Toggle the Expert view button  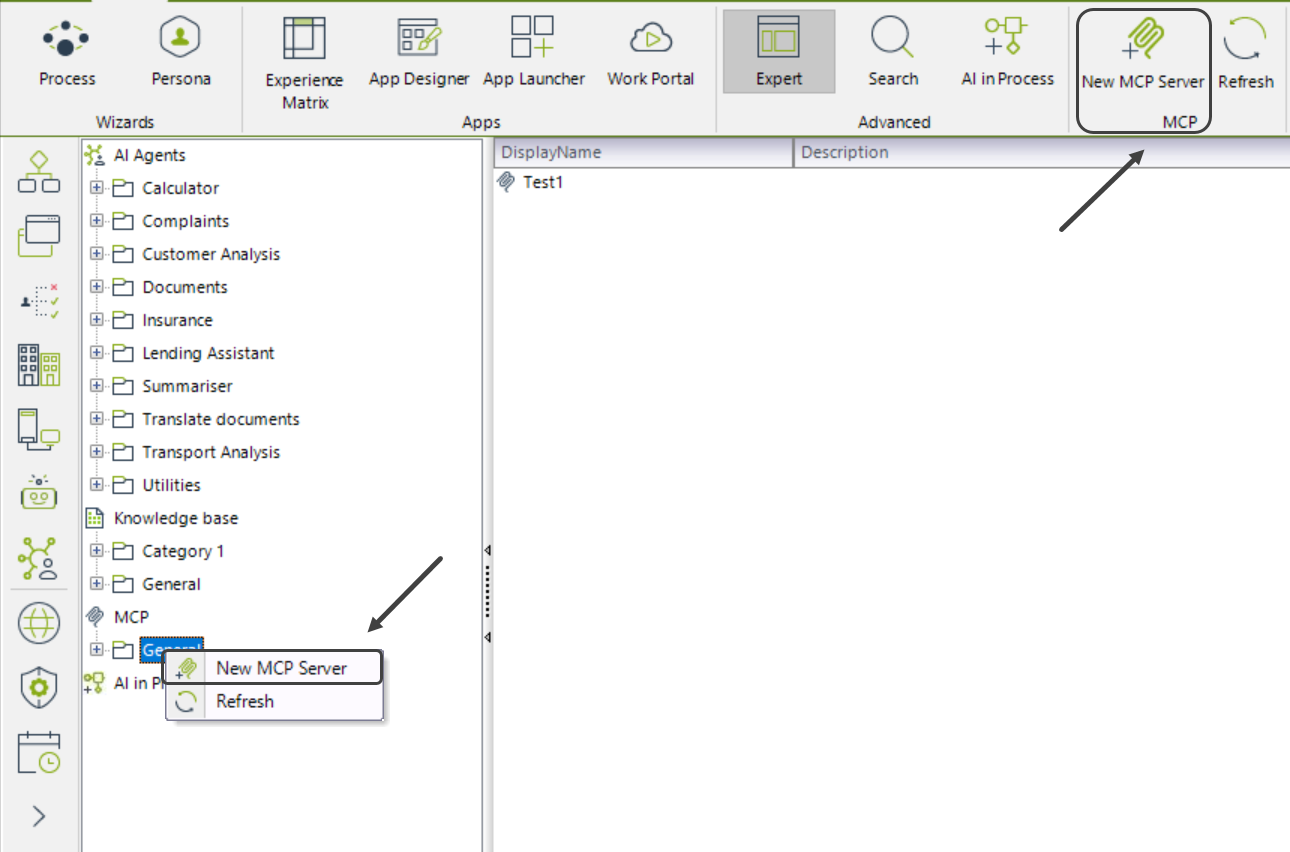pos(779,52)
